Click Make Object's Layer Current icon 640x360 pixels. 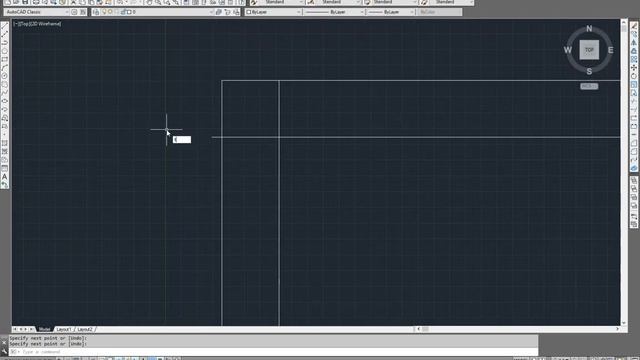(219, 12)
